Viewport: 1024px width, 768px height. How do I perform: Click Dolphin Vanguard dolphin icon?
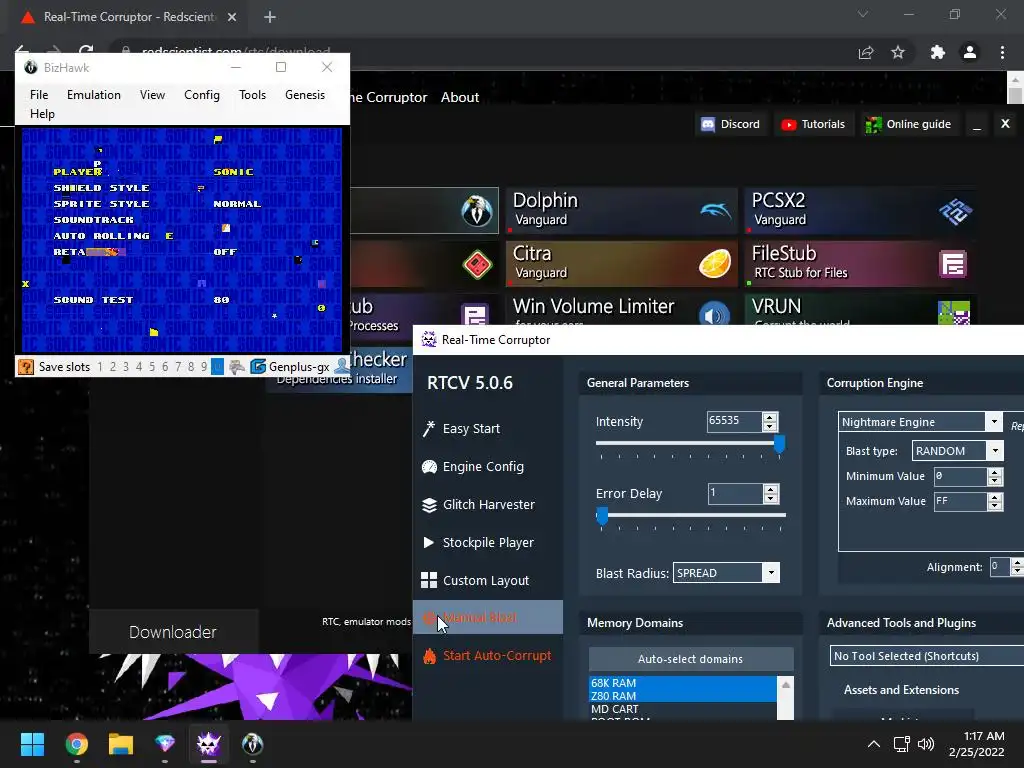click(715, 210)
